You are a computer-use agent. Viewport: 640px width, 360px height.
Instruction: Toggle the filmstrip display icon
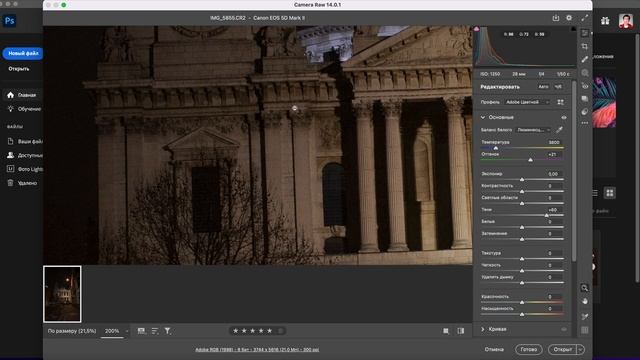tap(141, 331)
